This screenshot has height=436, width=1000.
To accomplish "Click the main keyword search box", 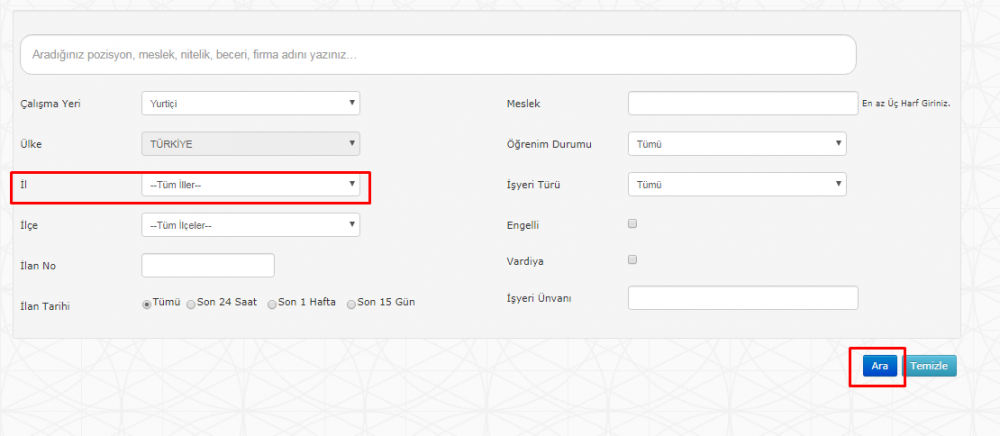I will [438, 55].
